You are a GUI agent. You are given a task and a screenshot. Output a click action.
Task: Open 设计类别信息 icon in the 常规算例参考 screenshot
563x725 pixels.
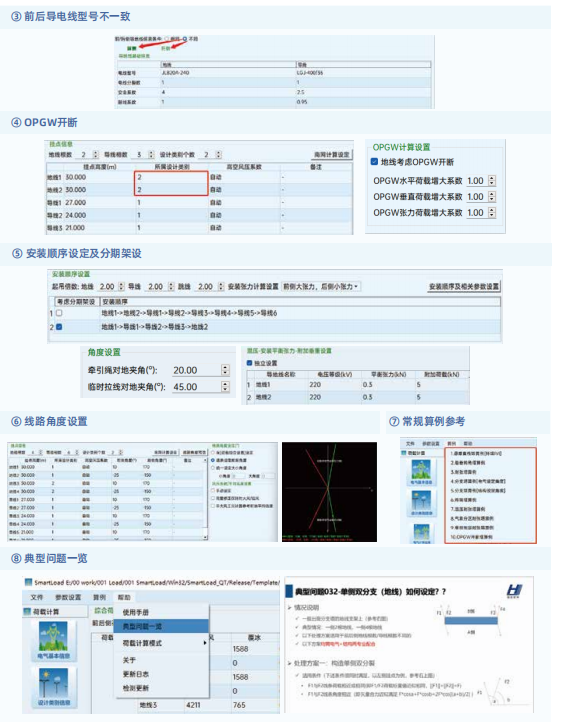tap(421, 503)
